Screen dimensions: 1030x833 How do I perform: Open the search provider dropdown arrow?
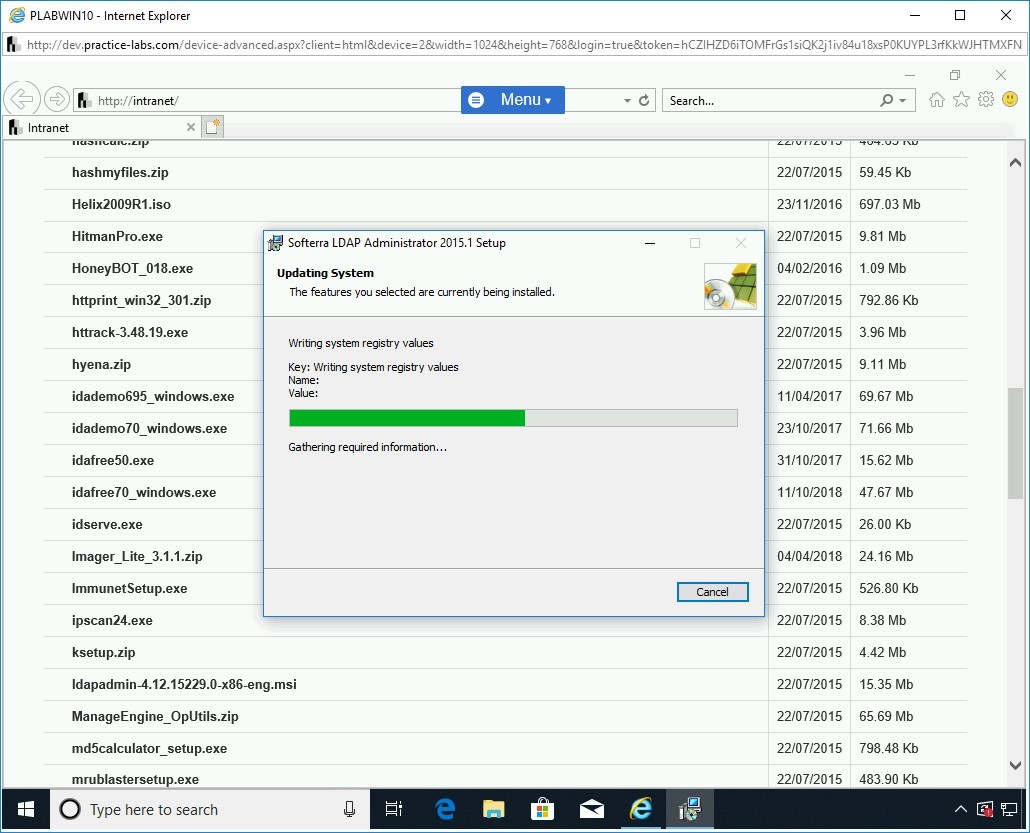[903, 101]
